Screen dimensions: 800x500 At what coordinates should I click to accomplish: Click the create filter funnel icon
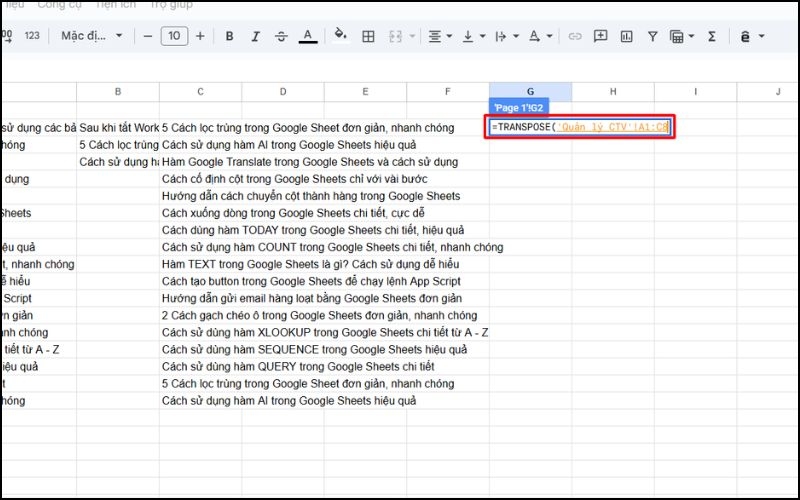pyautogui.click(x=652, y=36)
